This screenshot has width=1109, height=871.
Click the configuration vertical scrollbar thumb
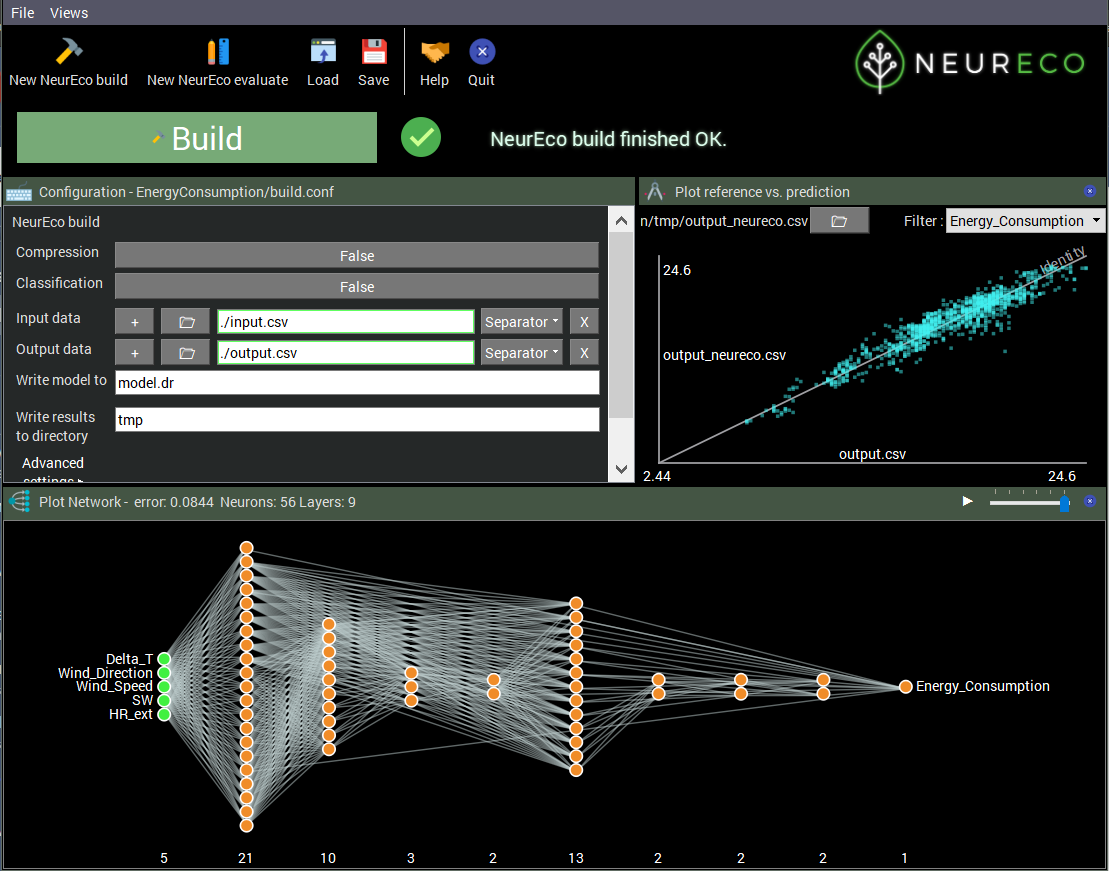pyautogui.click(x=621, y=325)
